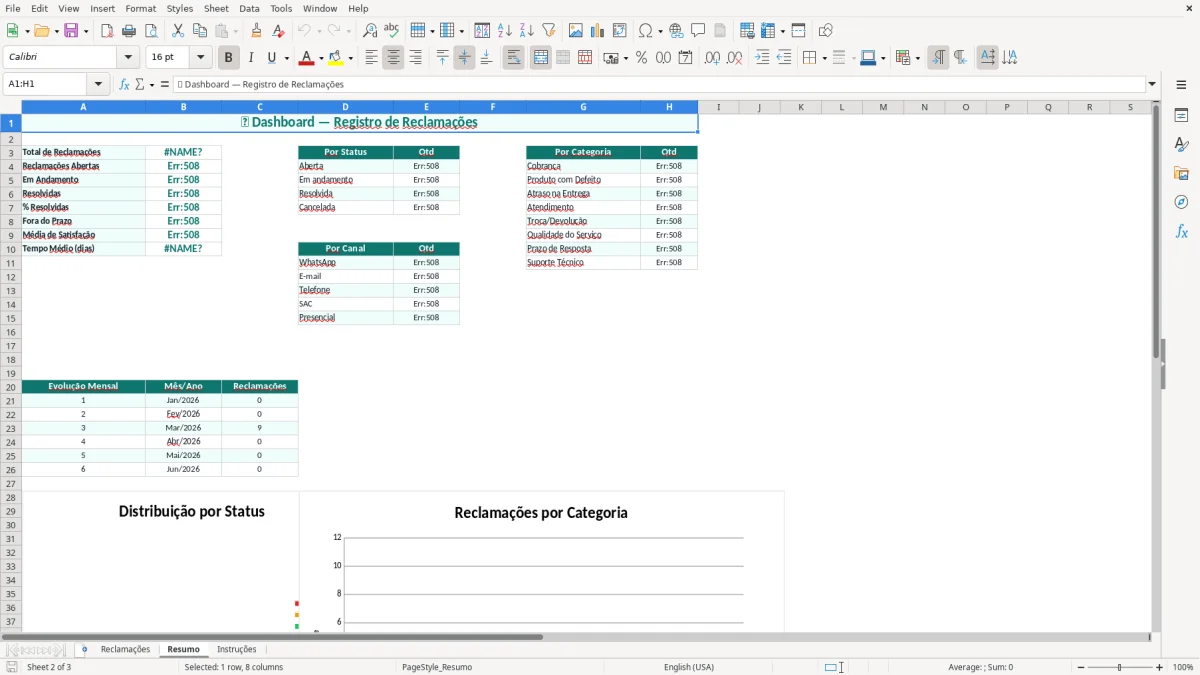This screenshot has height=675, width=1200.
Task: Toggle Wrap Text
Action: pyautogui.click(x=514, y=58)
